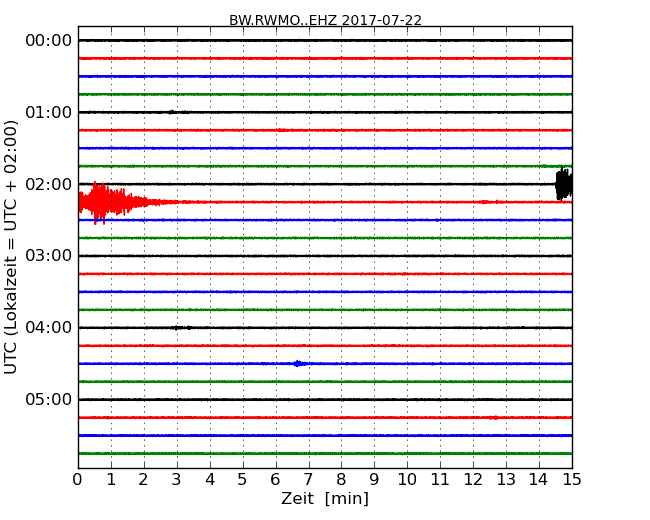Click the 05:00 time label

coord(49,399)
